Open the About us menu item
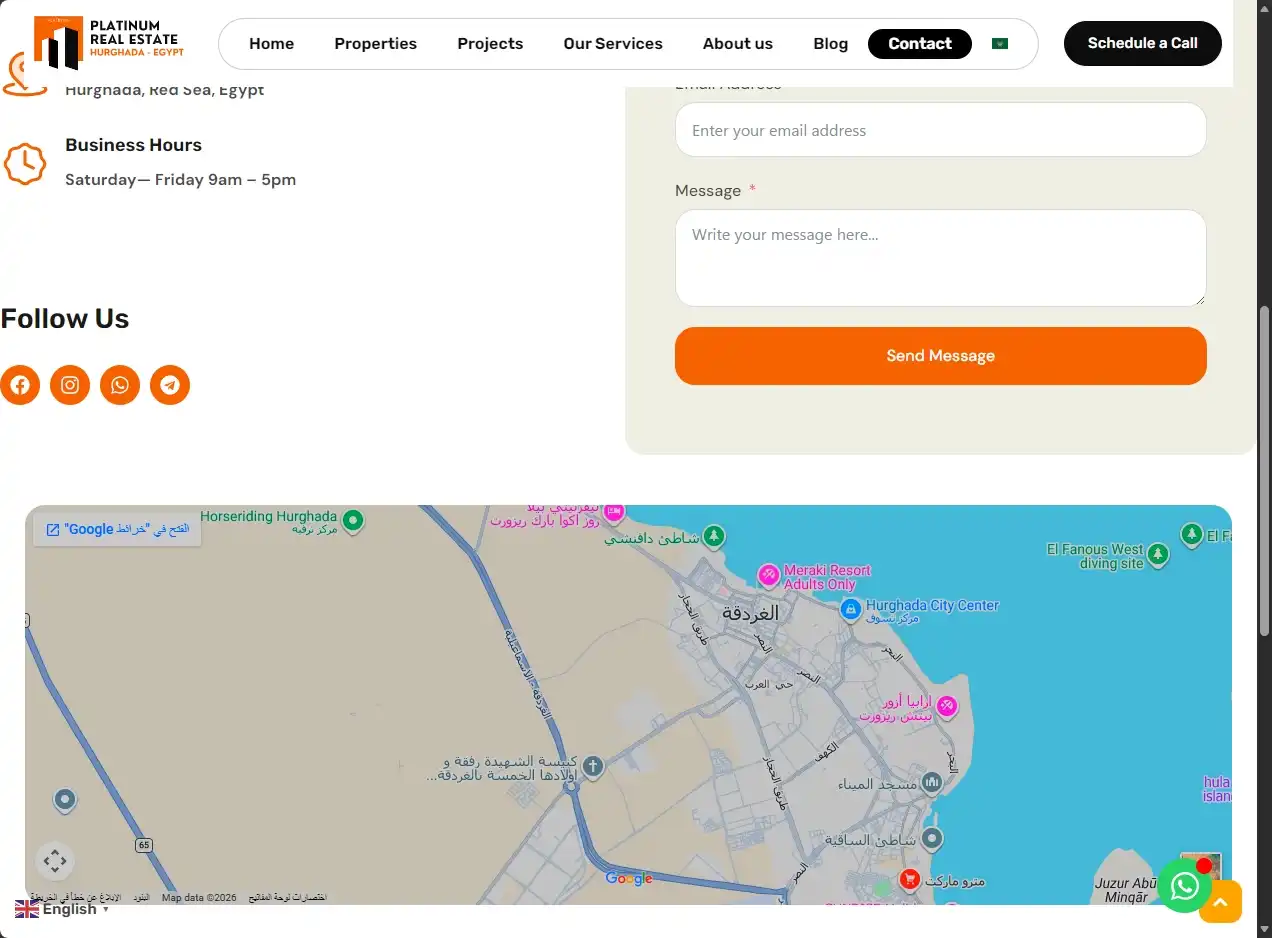Image resolution: width=1272 pixels, height=938 pixels. [x=738, y=44]
